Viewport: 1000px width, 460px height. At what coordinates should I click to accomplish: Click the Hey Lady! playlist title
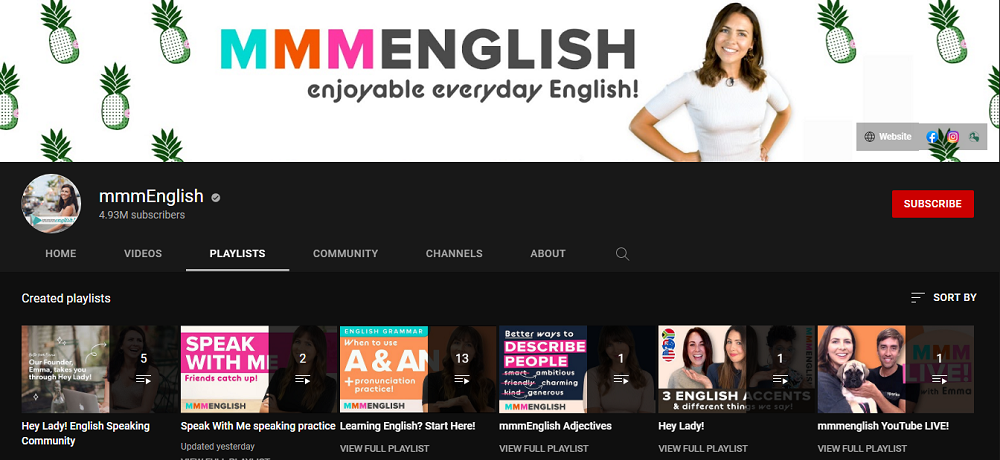pyautogui.click(x=681, y=426)
